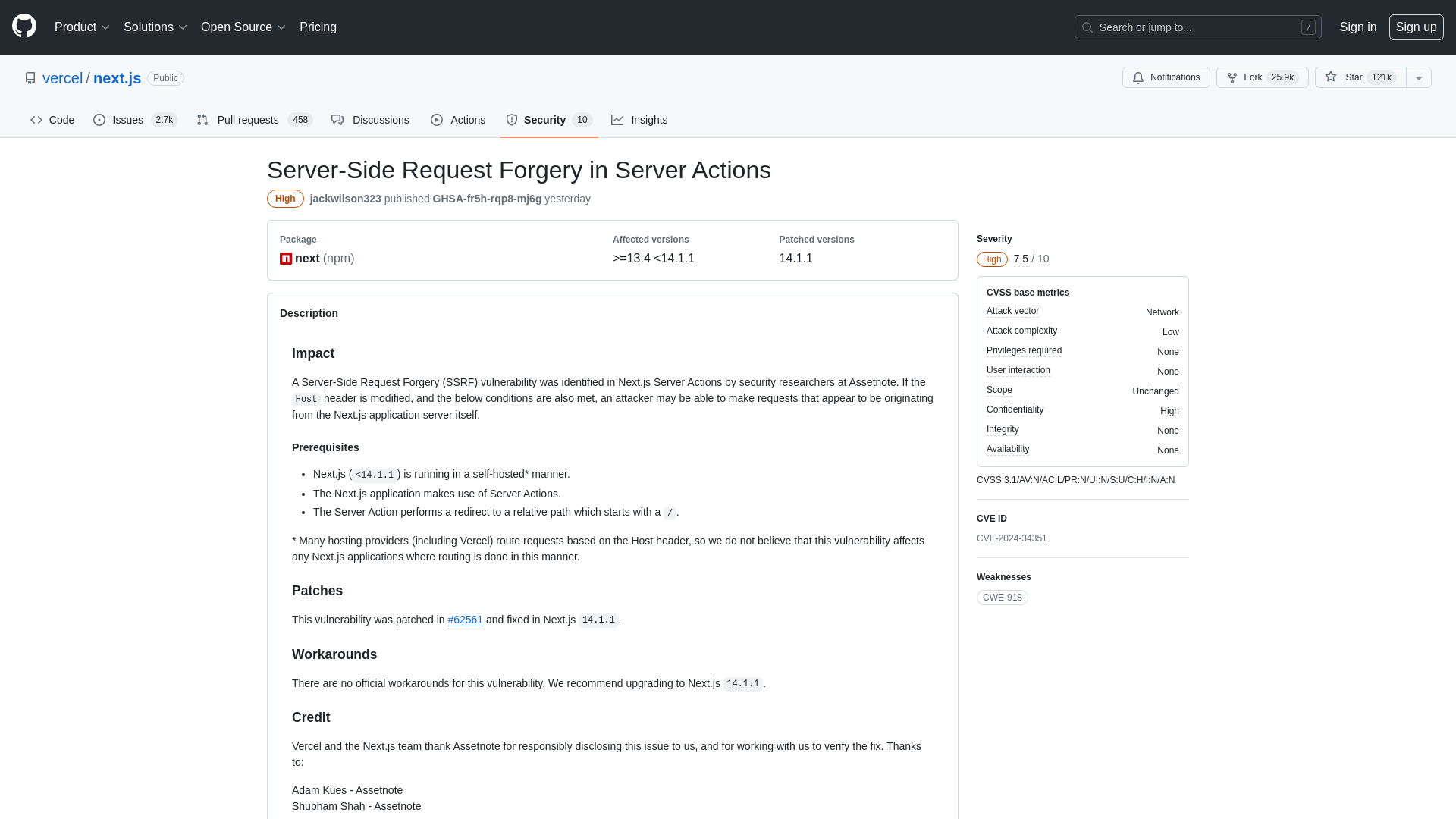
Task: Click the Actions play icon
Action: pos(437,120)
